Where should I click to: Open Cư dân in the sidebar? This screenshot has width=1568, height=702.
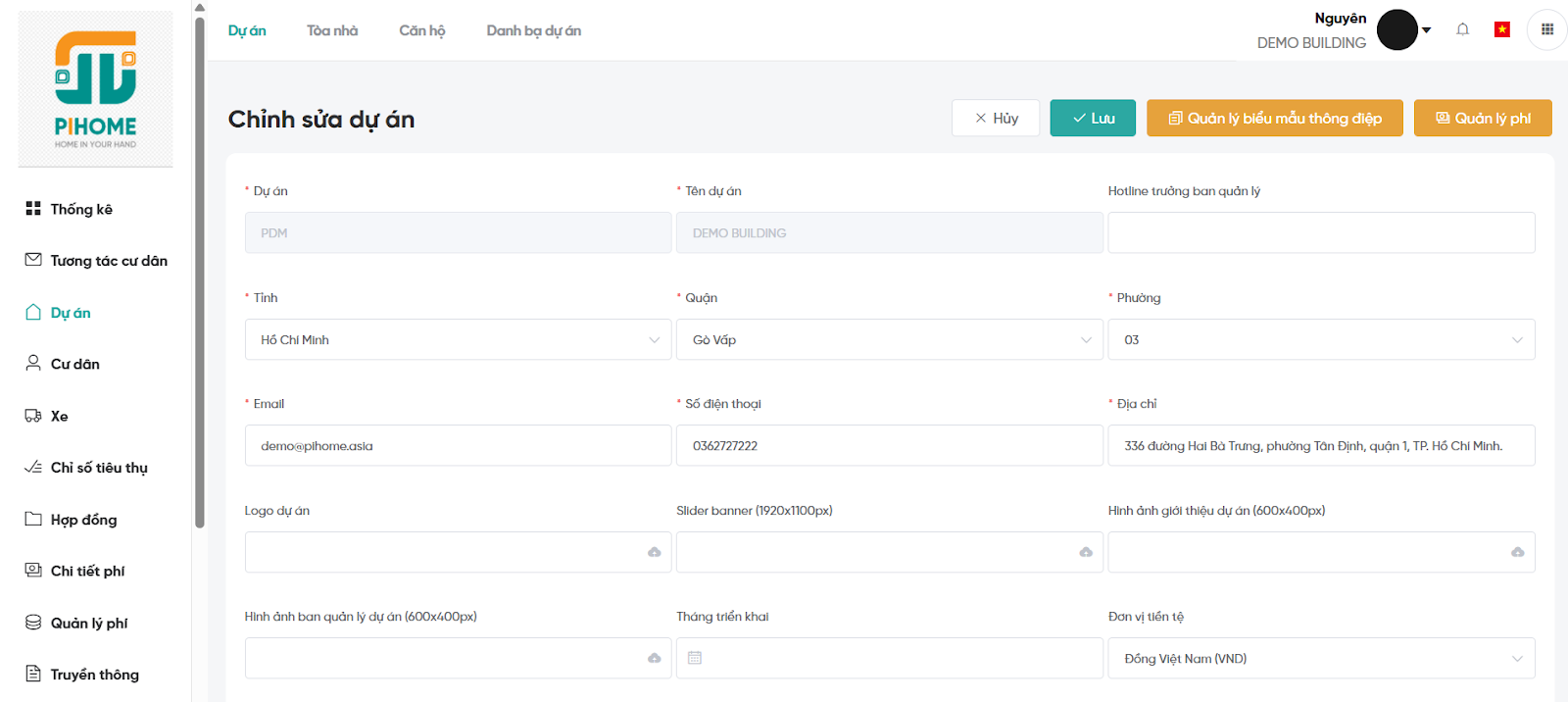pos(74,364)
